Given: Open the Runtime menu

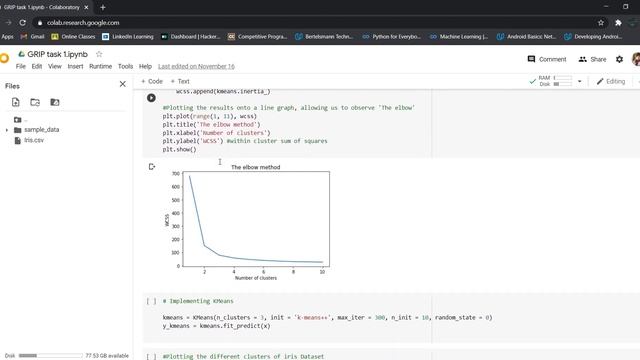Looking at the screenshot, I should coord(100,66).
